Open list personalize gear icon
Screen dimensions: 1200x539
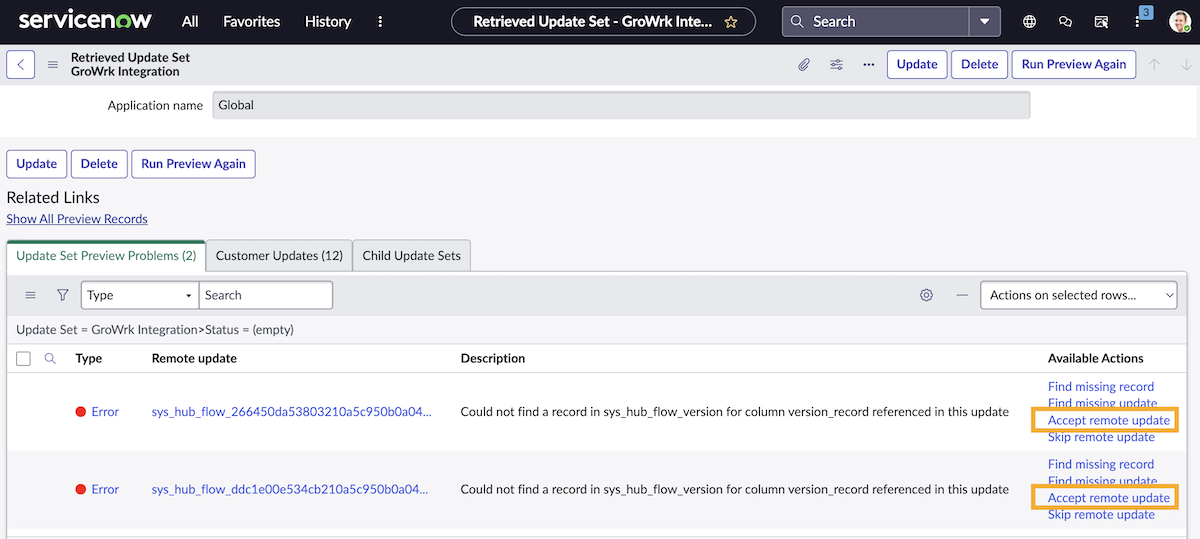[926, 295]
